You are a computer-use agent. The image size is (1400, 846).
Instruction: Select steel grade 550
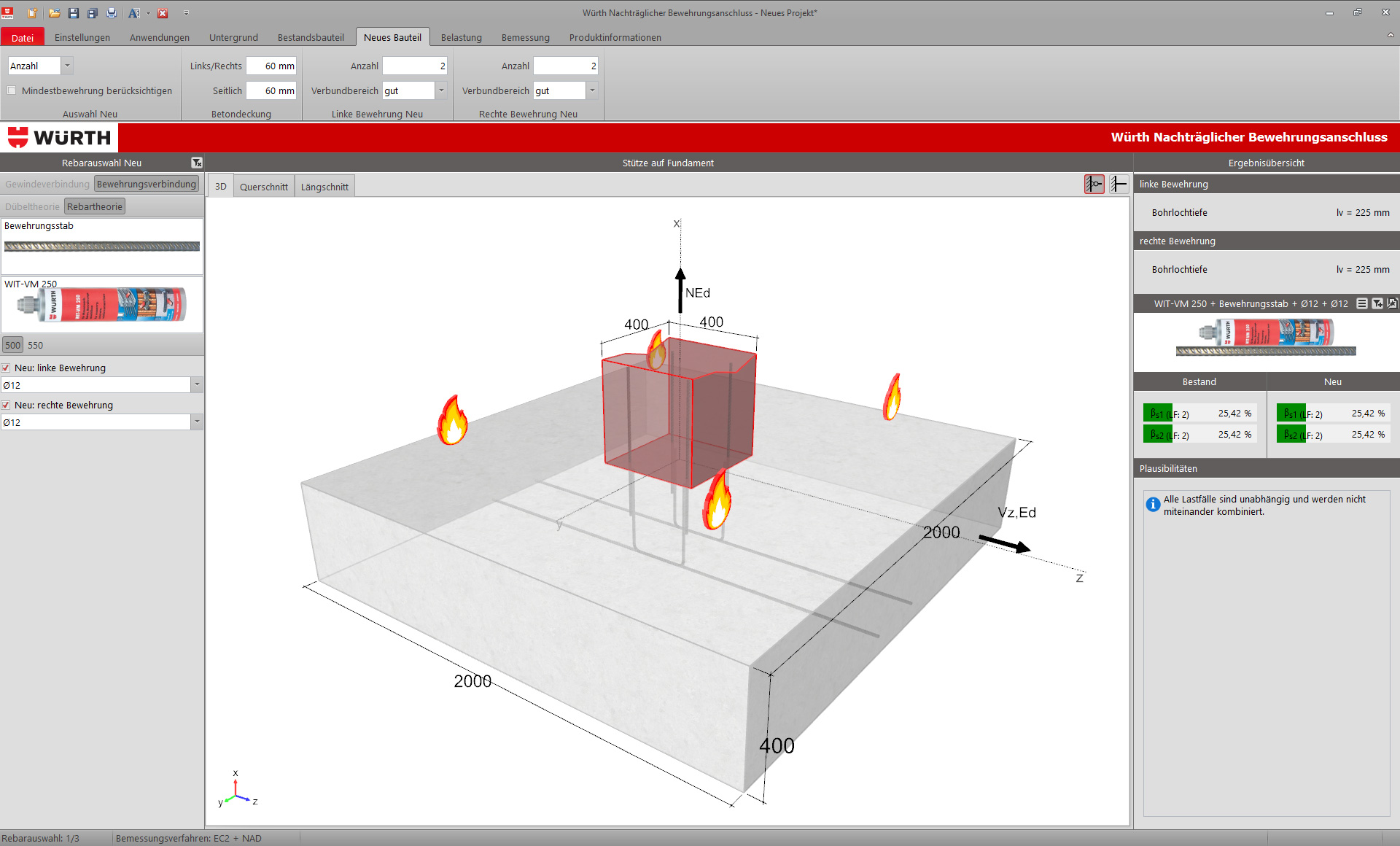[35, 345]
